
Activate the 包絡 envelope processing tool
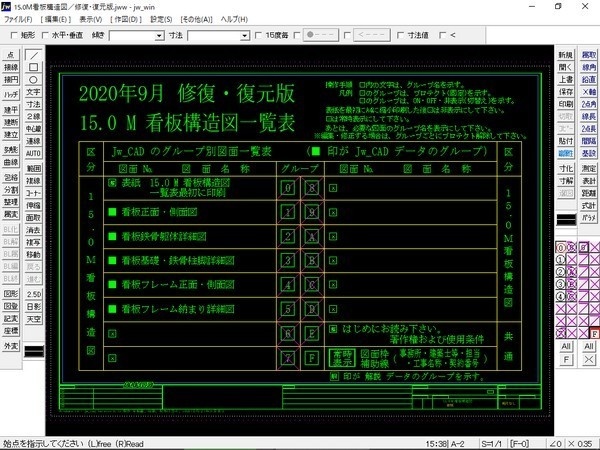(x=11, y=178)
